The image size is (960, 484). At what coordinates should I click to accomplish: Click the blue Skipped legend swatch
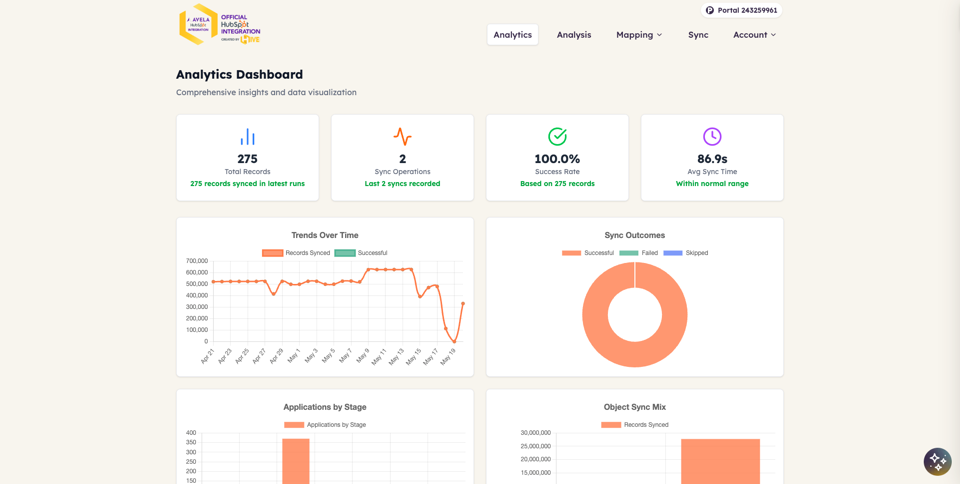click(673, 253)
